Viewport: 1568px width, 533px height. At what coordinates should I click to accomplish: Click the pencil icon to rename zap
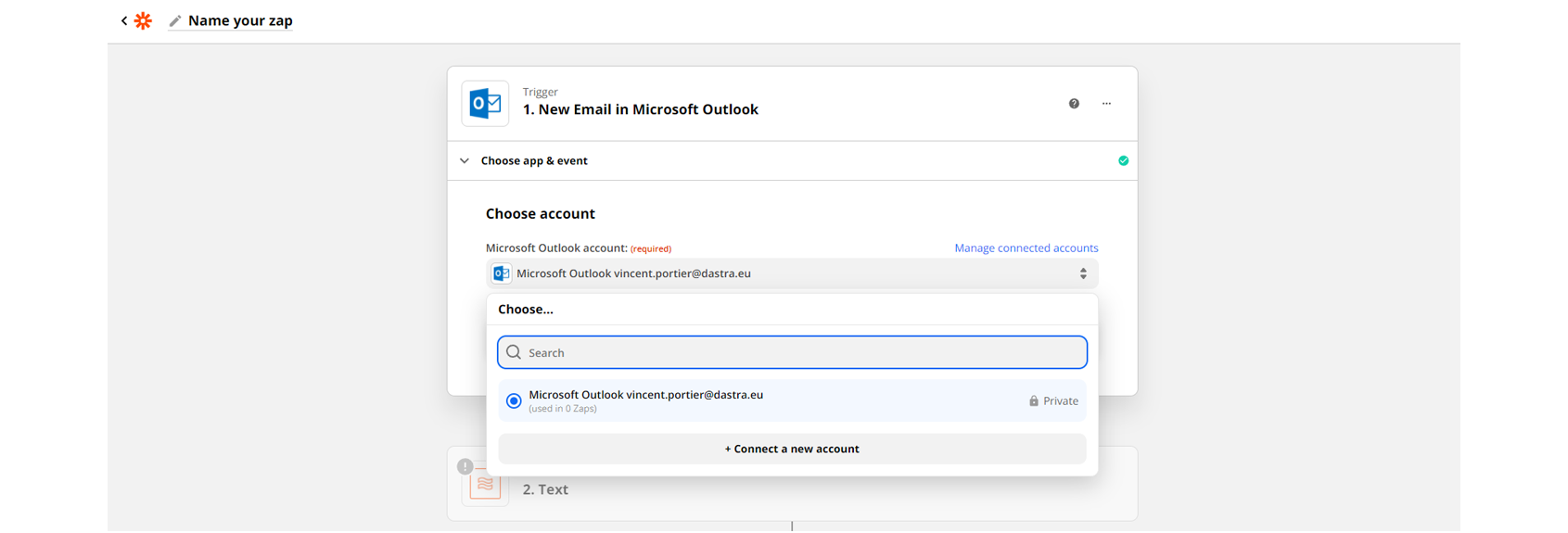pyautogui.click(x=174, y=20)
